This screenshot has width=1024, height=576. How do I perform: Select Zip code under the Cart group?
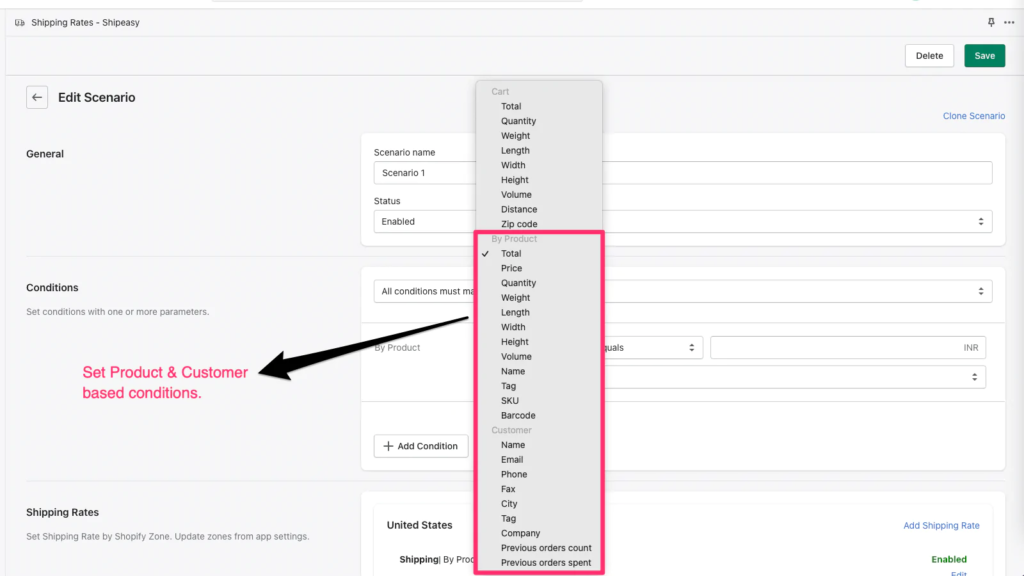519,224
